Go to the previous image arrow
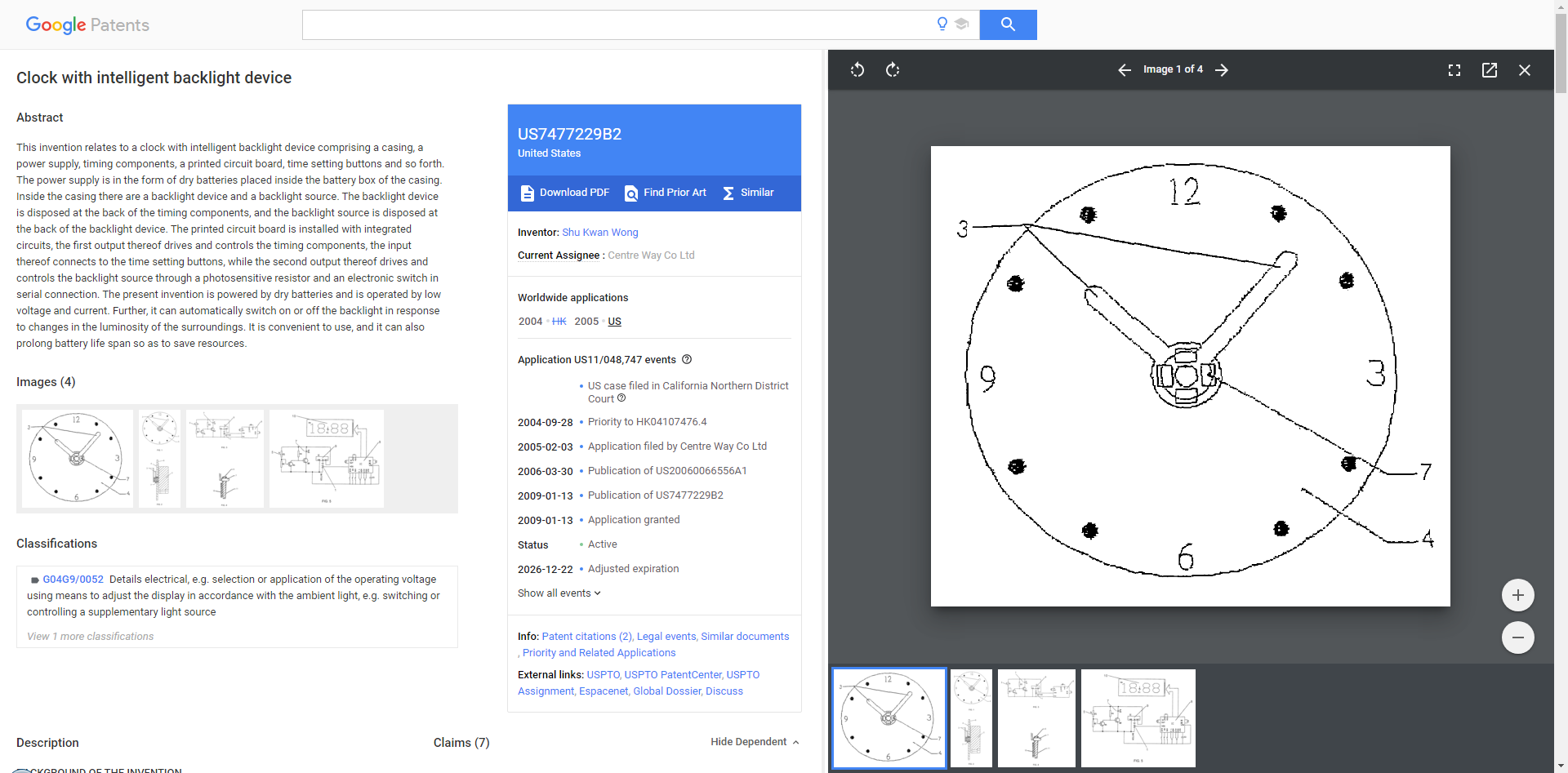Viewport: 1568px width, 773px height. [x=1125, y=70]
